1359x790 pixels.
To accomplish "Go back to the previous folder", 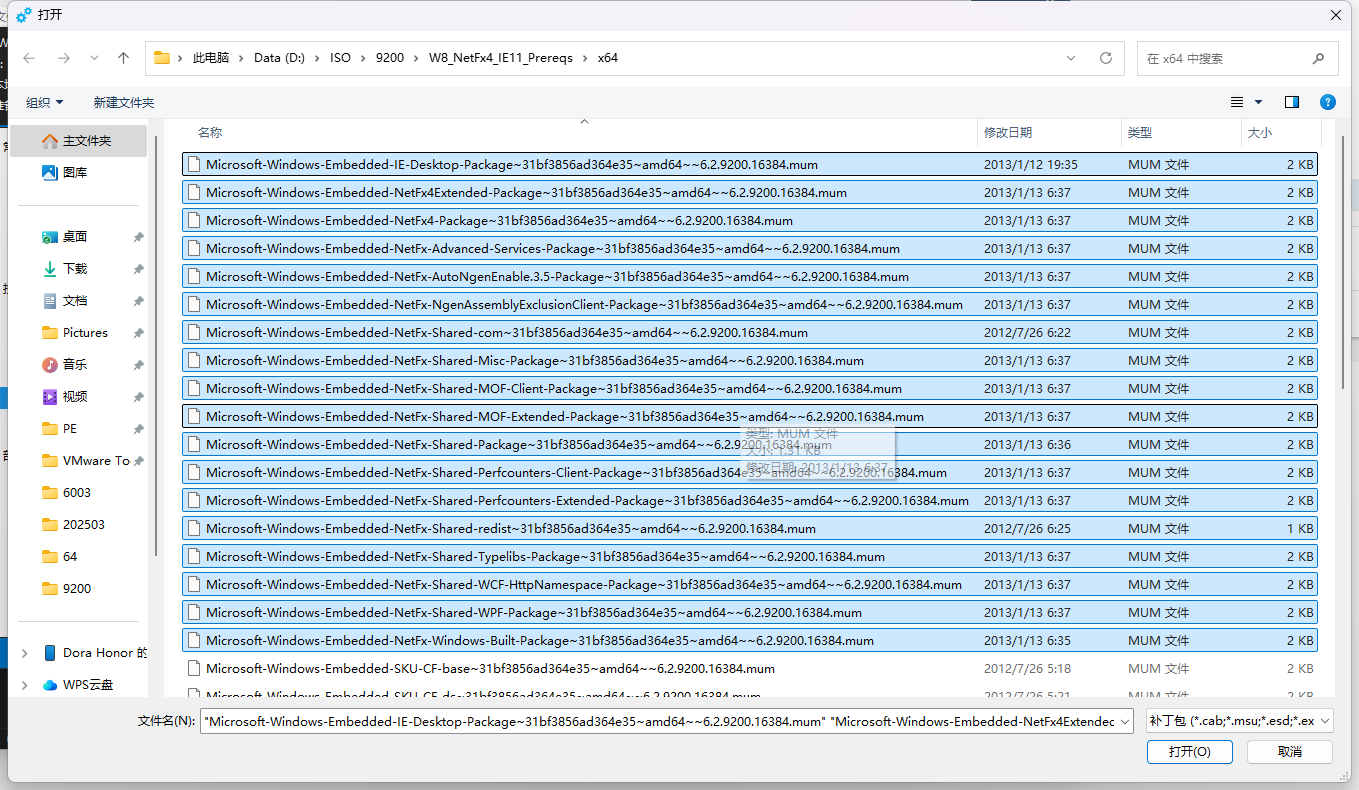I will tap(29, 58).
